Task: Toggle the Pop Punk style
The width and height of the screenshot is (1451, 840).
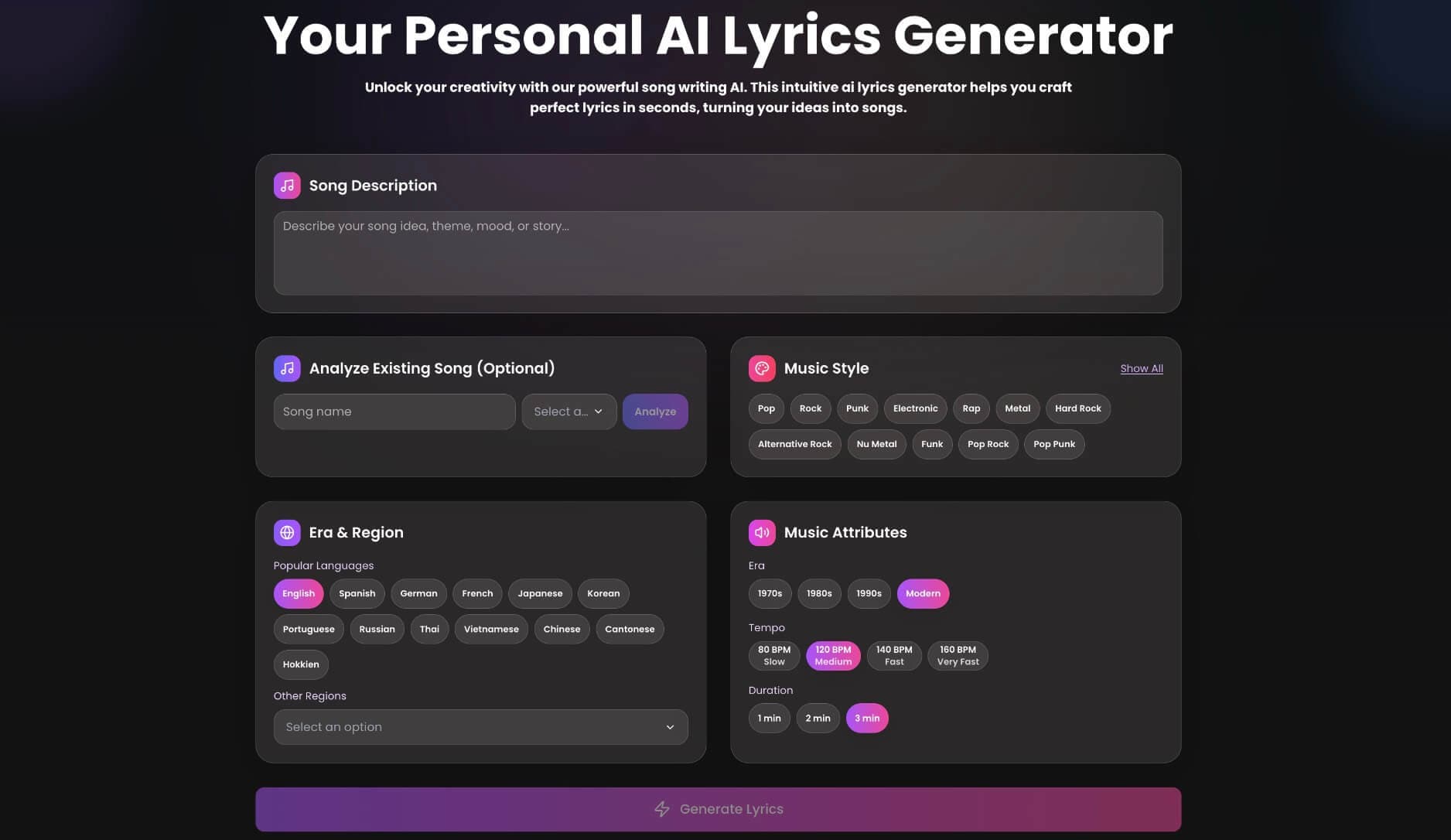Action: [x=1053, y=444]
